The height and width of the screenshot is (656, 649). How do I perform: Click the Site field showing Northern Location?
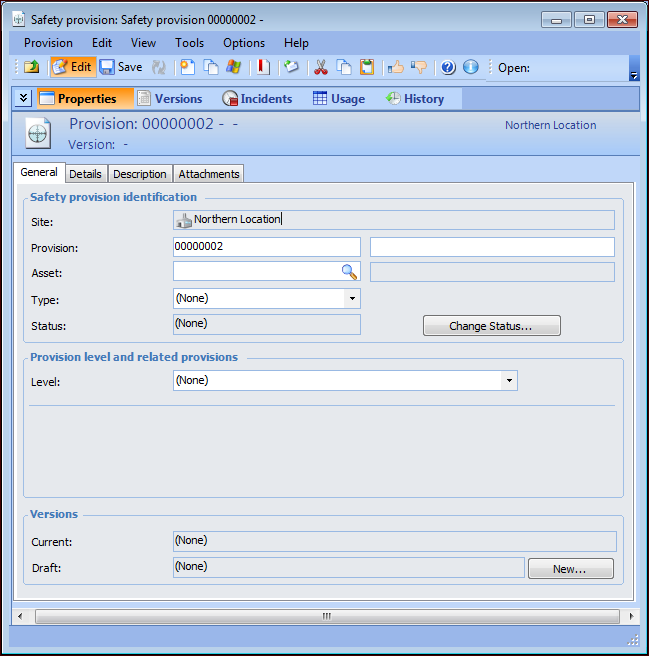[394, 220]
